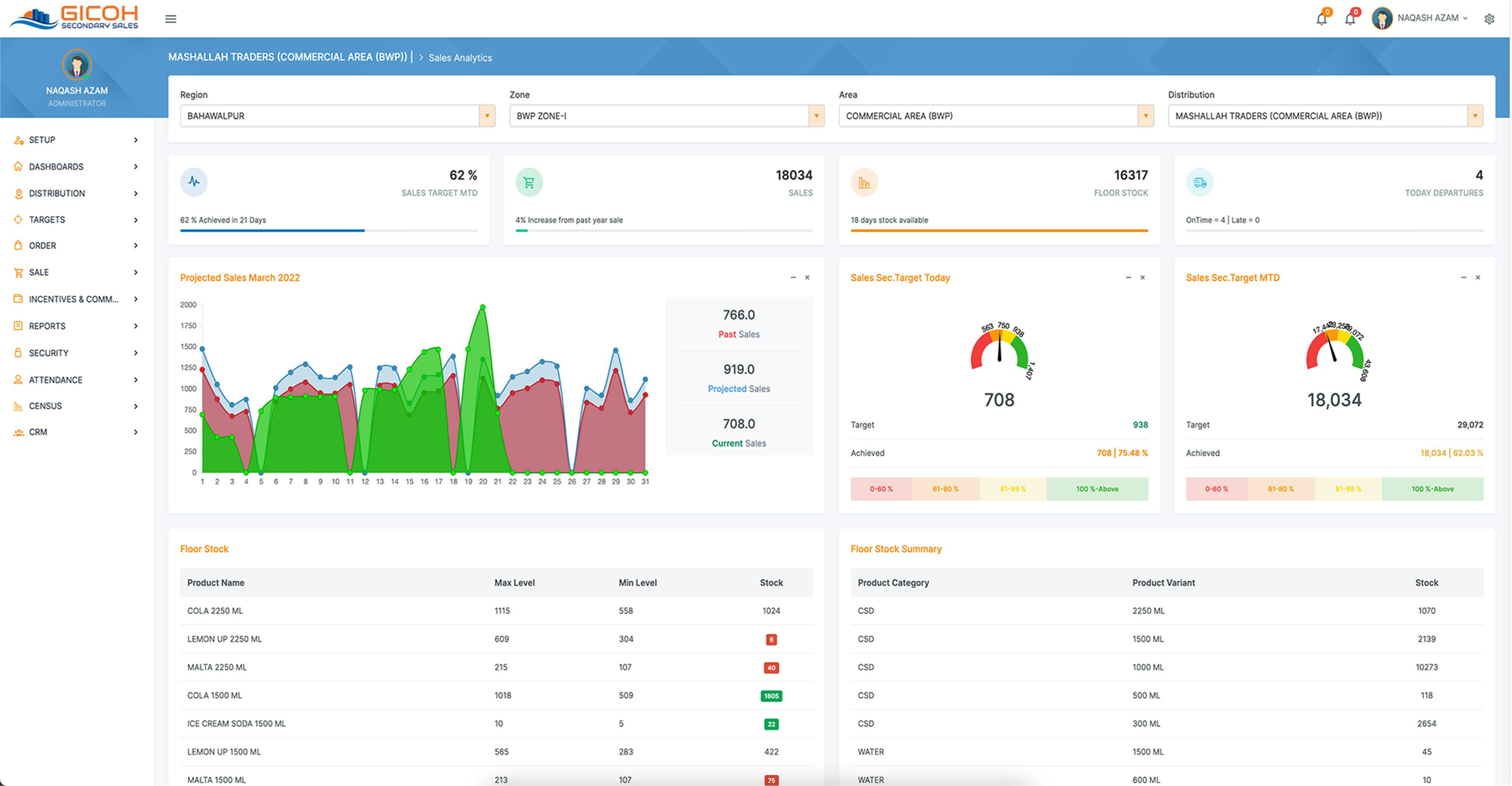Open the settings gear in the top bar
This screenshot has width=1512, height=786.
1490,18
